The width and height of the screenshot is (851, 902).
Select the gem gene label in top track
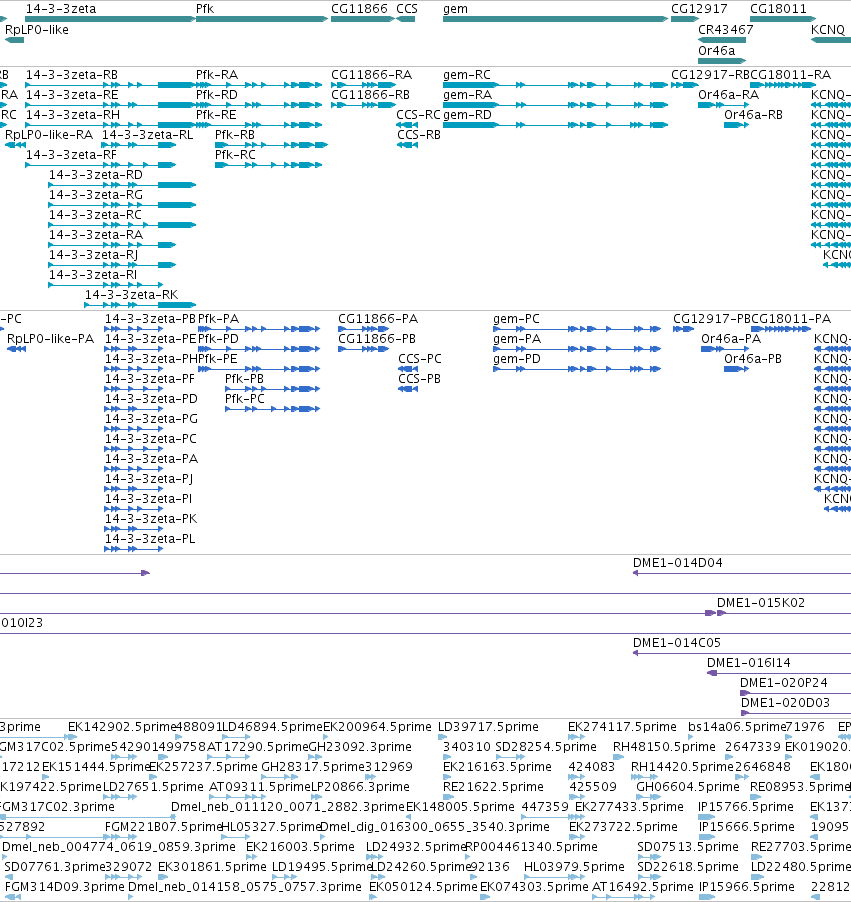tap(455, 9)
